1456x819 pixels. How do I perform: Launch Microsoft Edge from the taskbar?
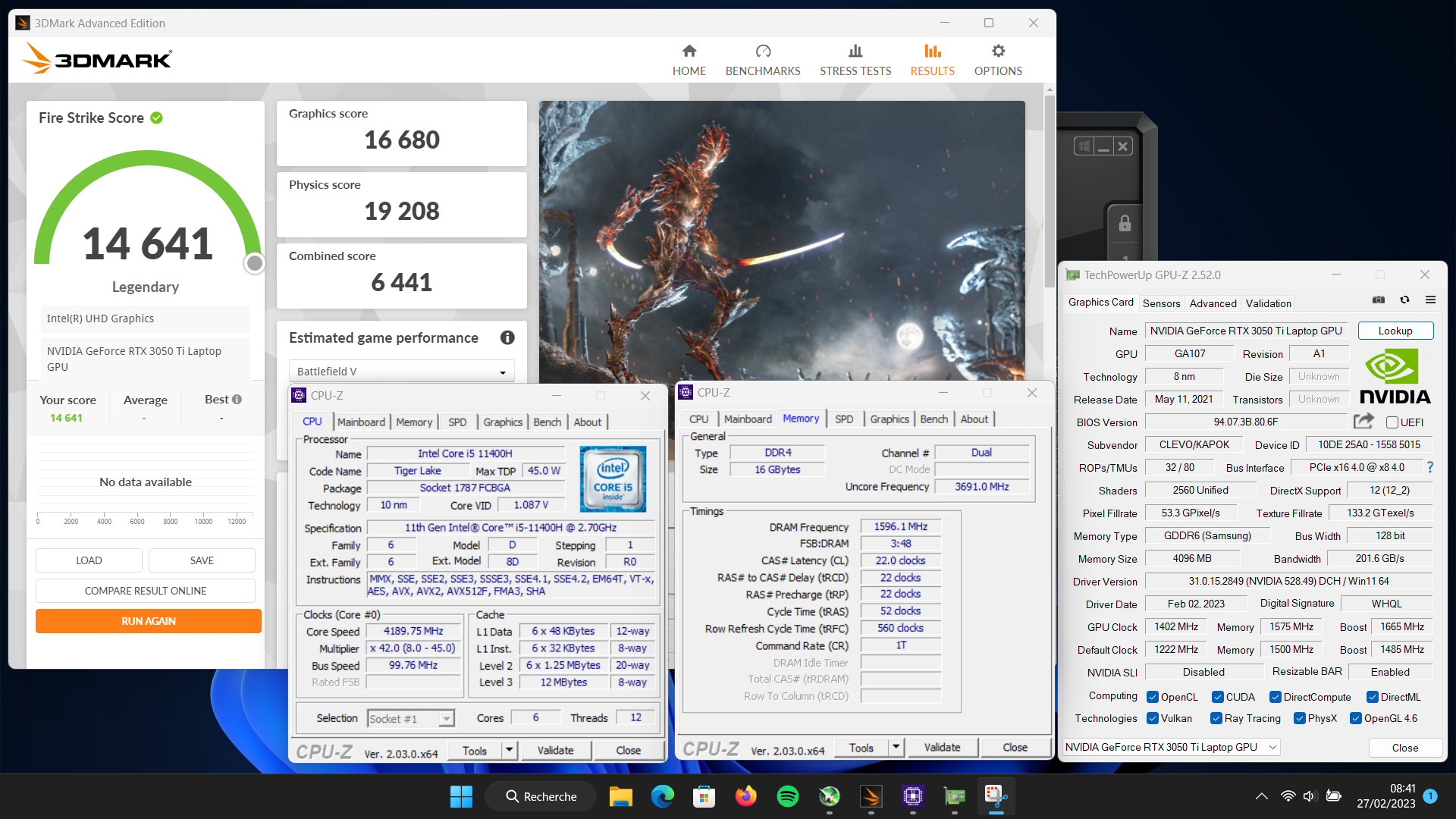pos(662,796)
